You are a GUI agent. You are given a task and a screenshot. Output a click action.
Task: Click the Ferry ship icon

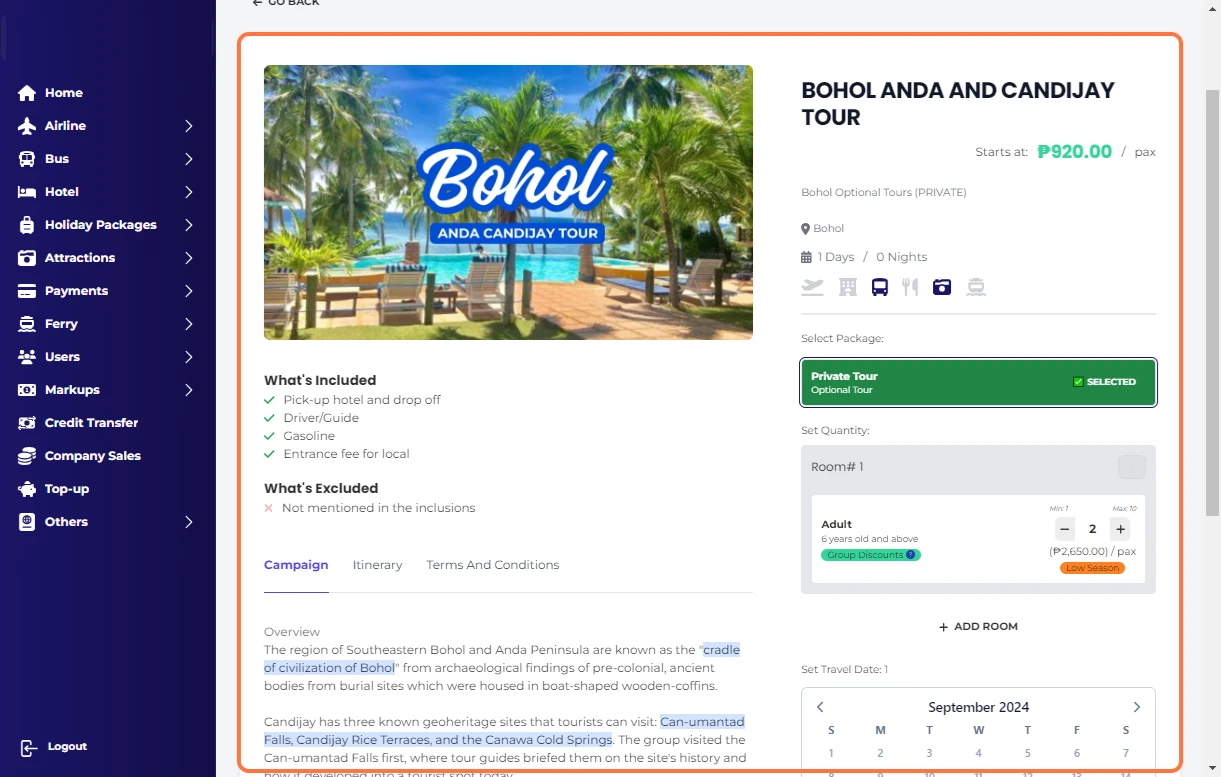(x=27, y=324)
